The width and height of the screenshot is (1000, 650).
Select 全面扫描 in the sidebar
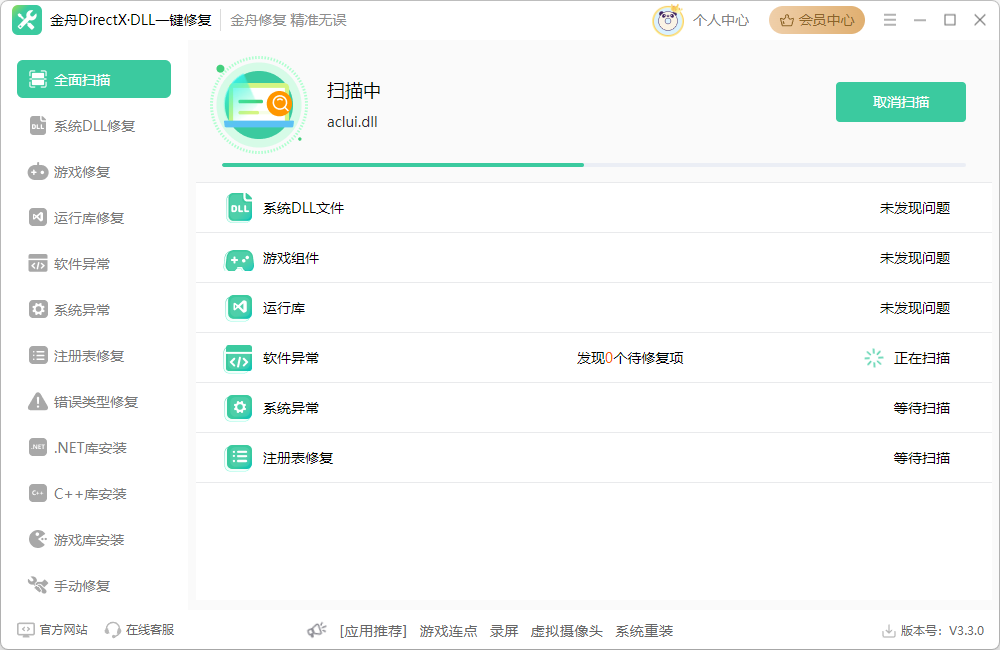94,80
